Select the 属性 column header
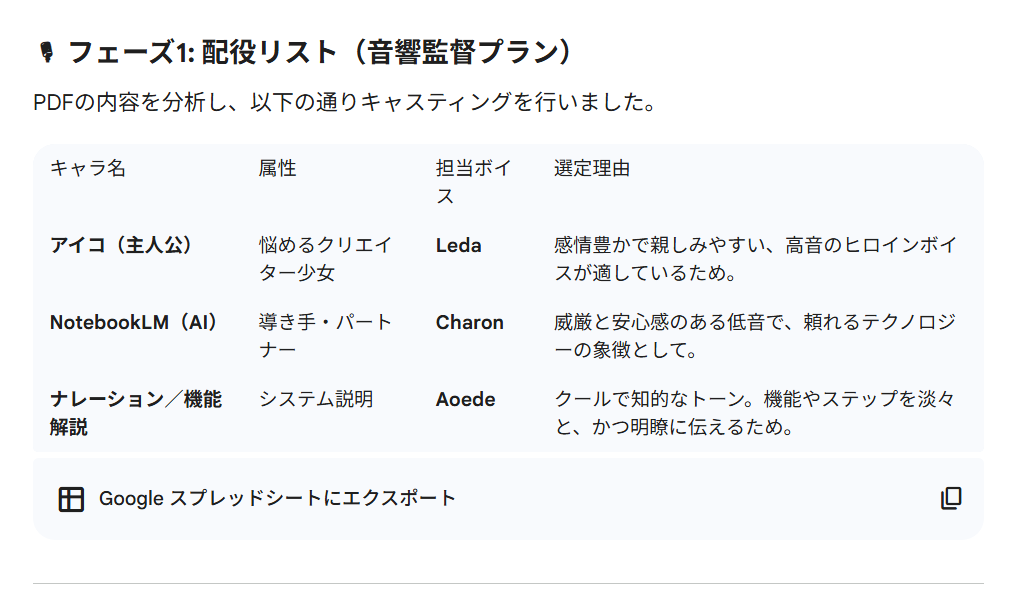This screenshot has height=590, width=1024. coord(278,168)
